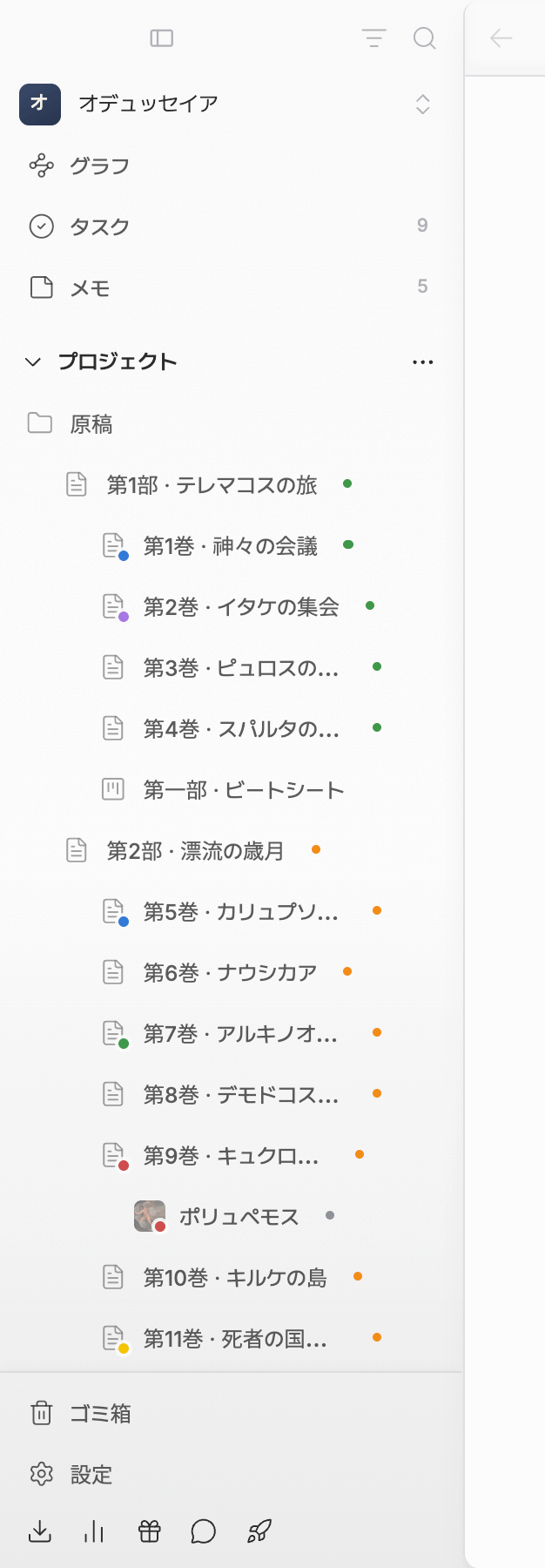
Task: Open 第2部 · 漂流の歳月
Action: tap(195, 851)
